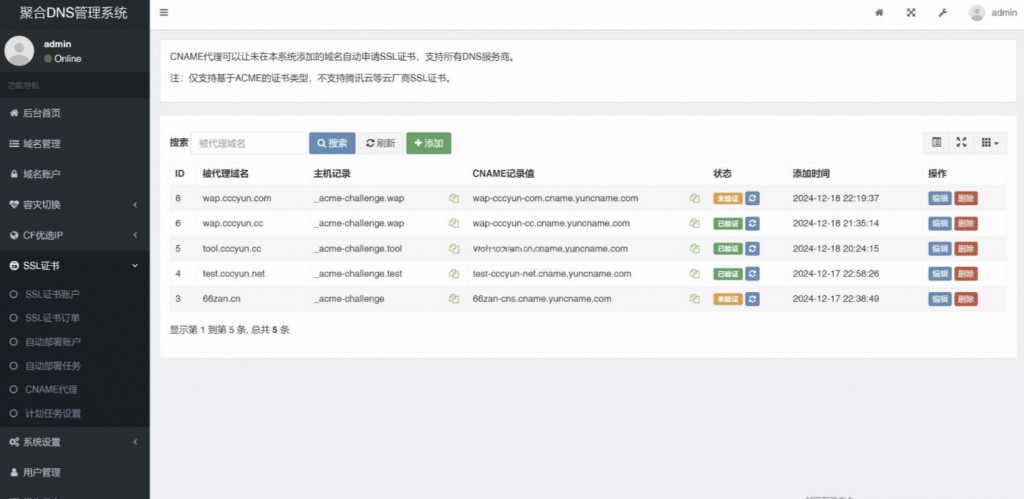The height and width of the screenshot is (499, 1024).
Task: Click the 未验证 badge for wap.cccyun.com
Action: pyautogui.click(x=728, y=199)
